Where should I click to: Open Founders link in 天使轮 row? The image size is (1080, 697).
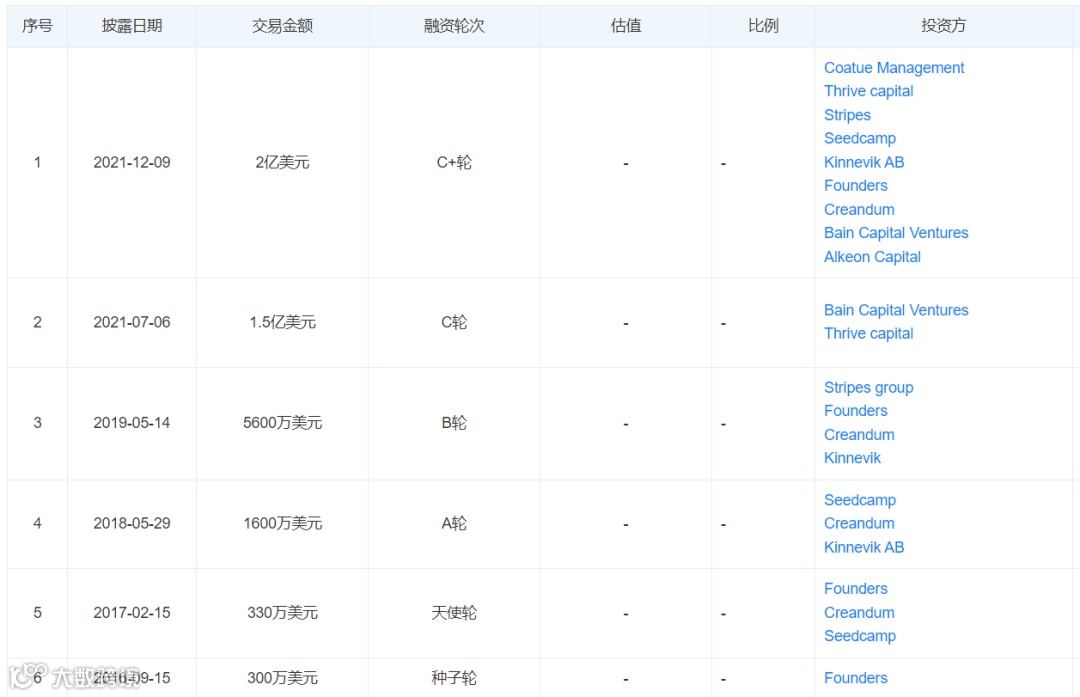tap(855, 589)
